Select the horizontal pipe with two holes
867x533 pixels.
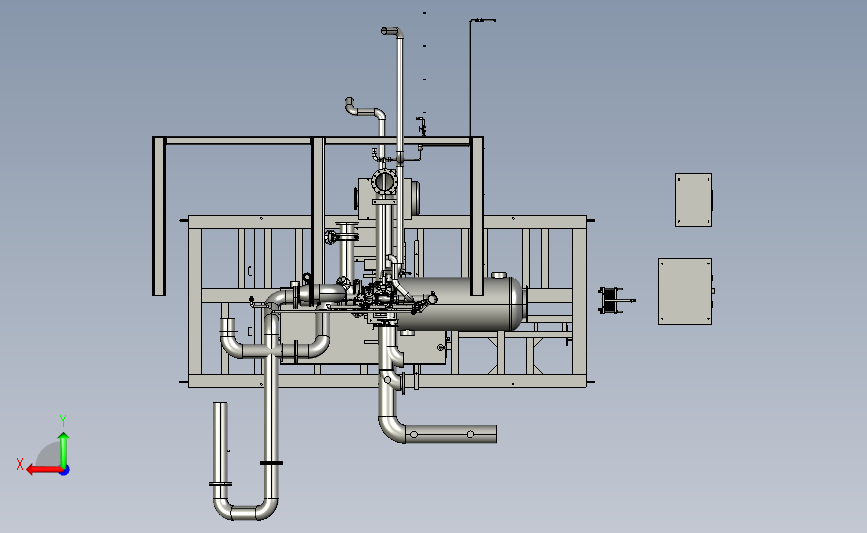[x=451, y=434]
